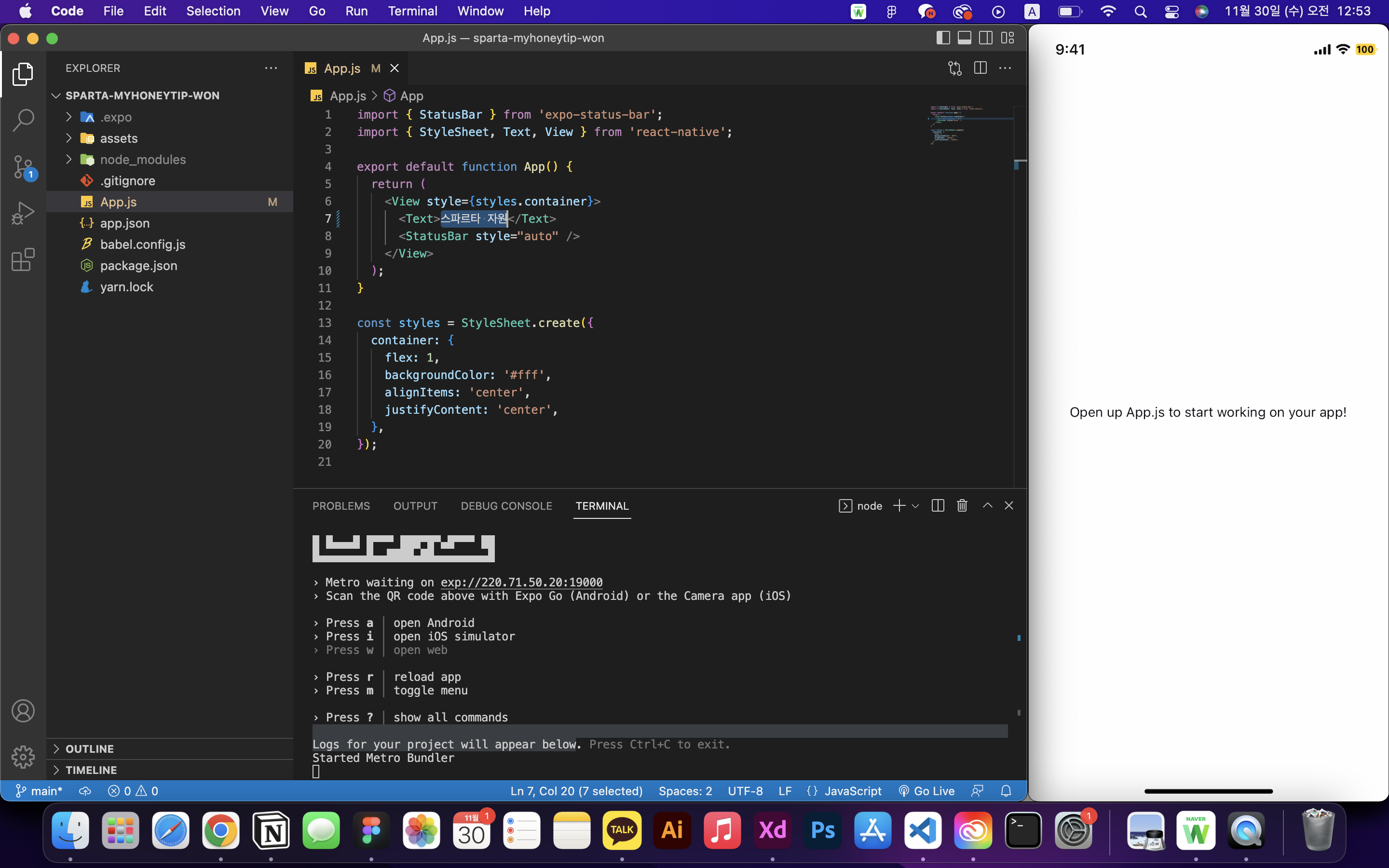The image size is (1389, 868).
Task: Kill terminal with trash icon
Action: 962,506
